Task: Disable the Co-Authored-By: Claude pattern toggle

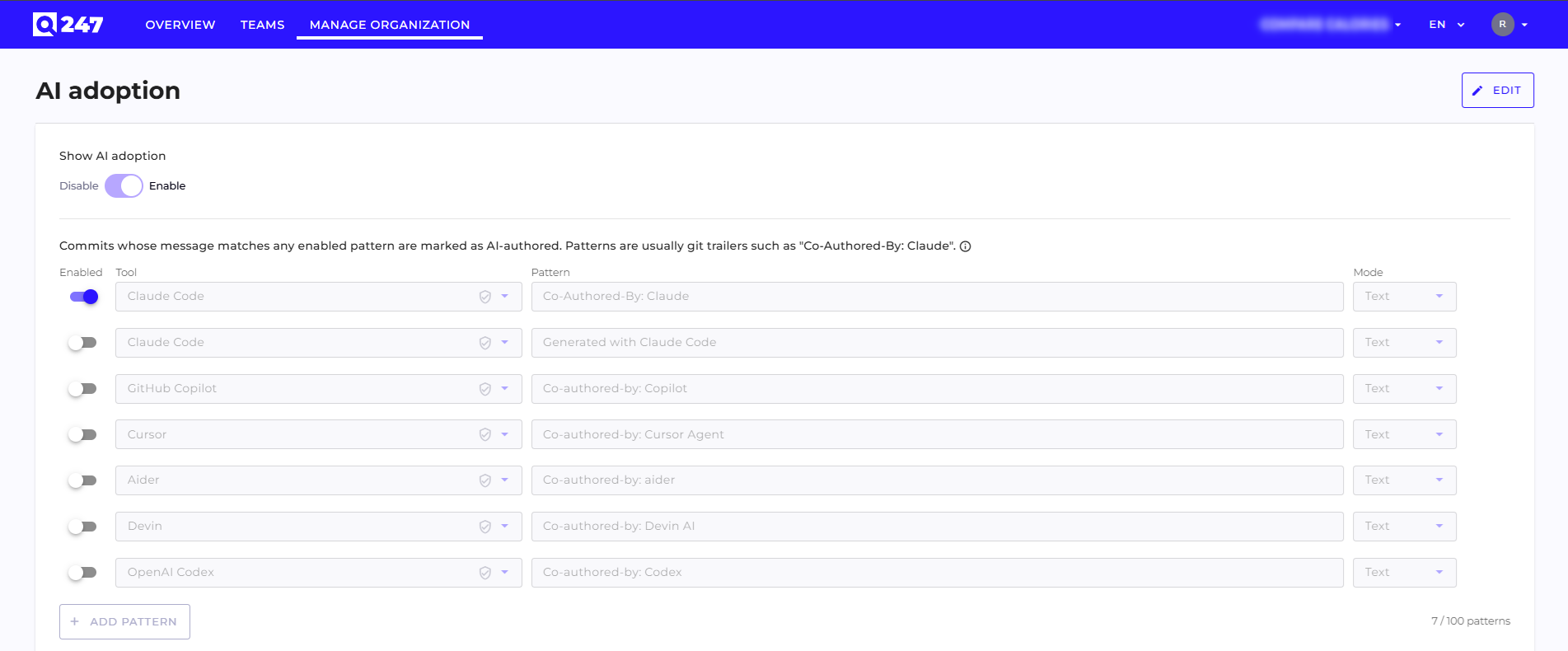Action: pyautogui.click(x=84, y=297)
